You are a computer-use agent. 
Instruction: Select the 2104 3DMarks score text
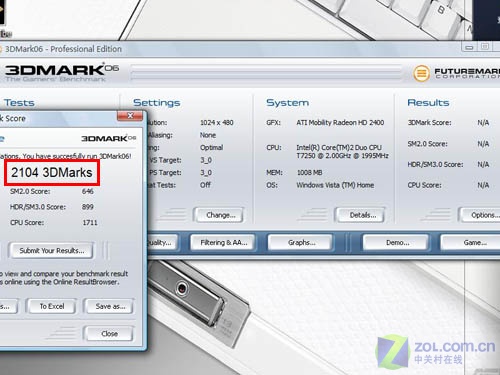pos(52,172)
